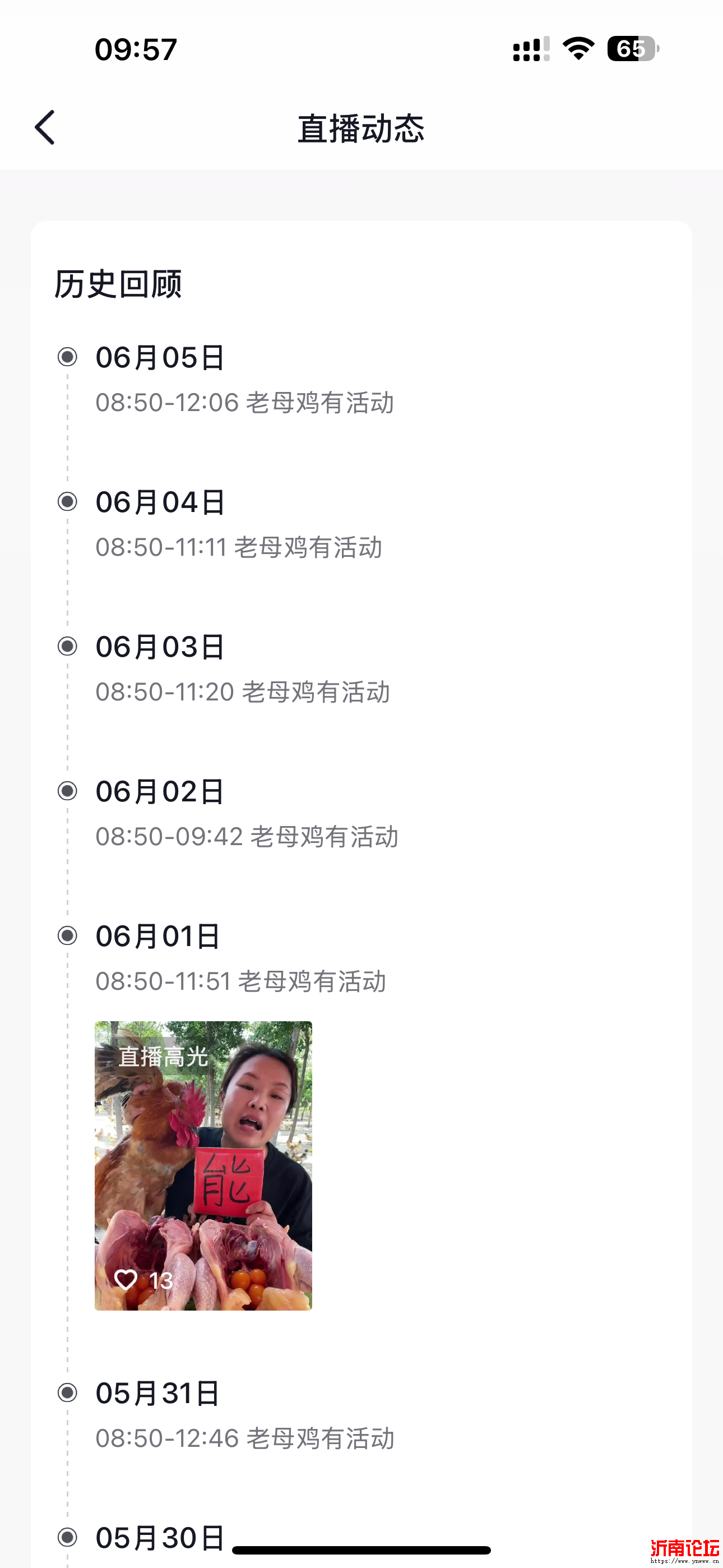Tap the Wi-Fi status icon
723x1568 pixels.
[578, 49]
